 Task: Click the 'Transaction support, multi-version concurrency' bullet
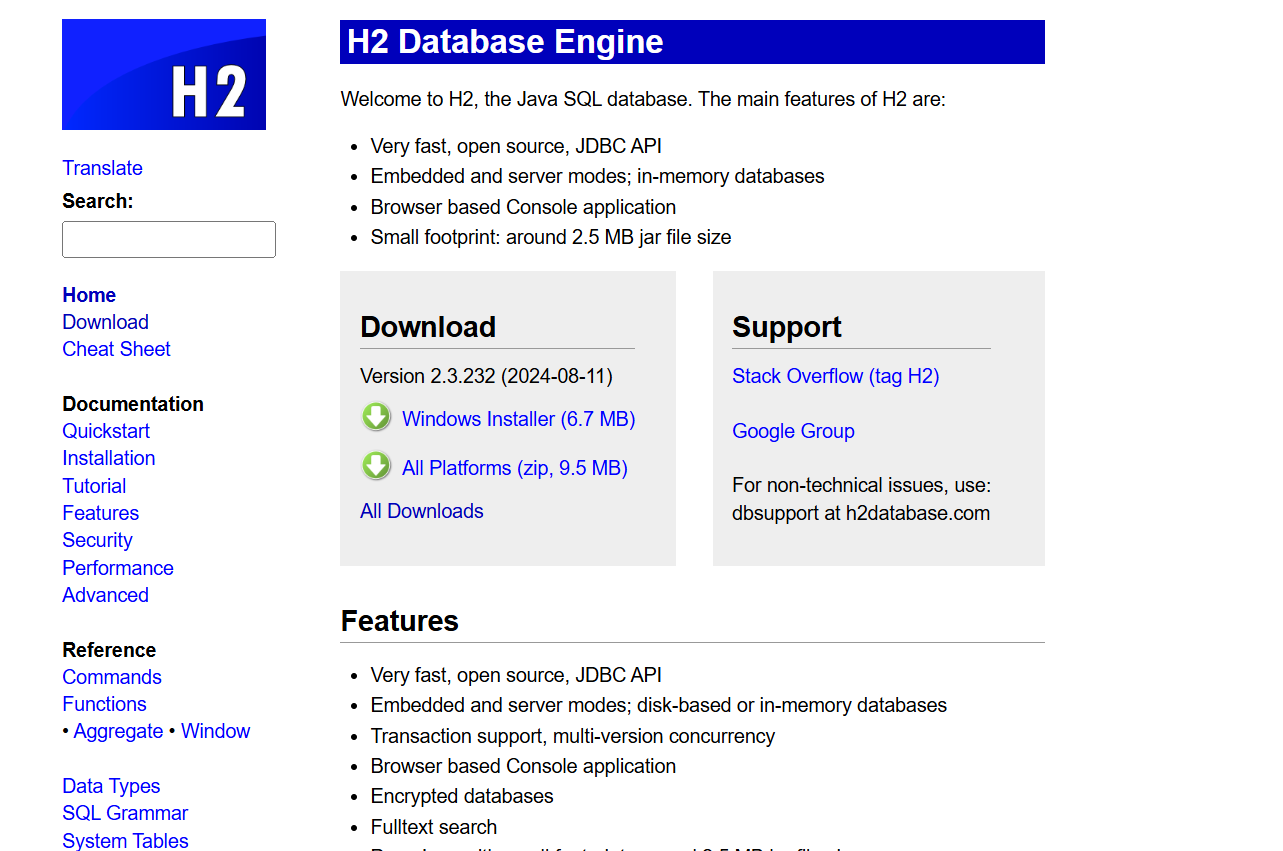tap(573, 736)
